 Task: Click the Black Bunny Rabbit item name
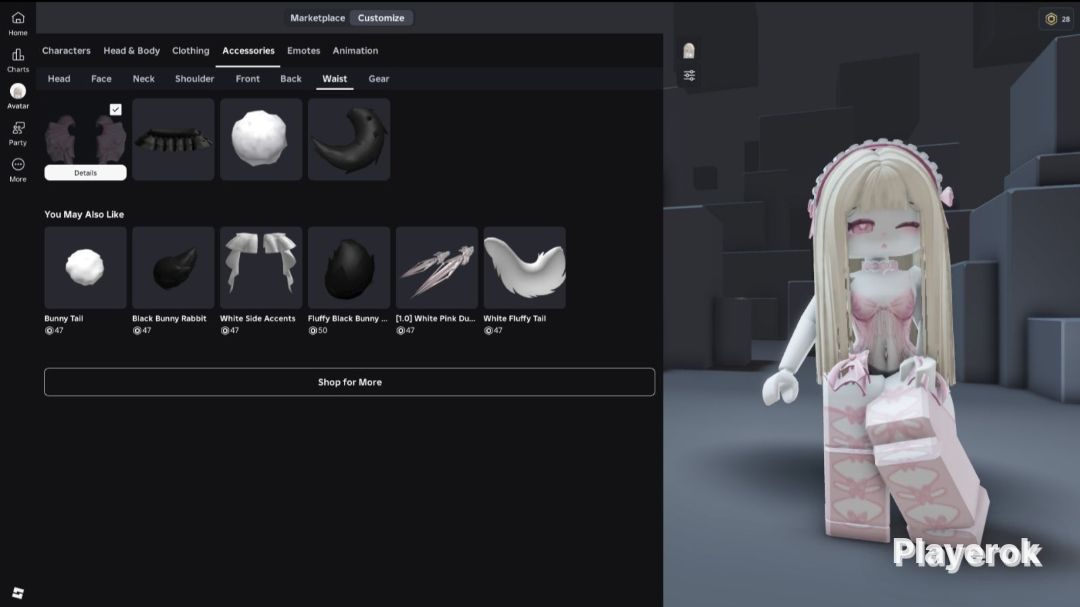pos(169,318)
